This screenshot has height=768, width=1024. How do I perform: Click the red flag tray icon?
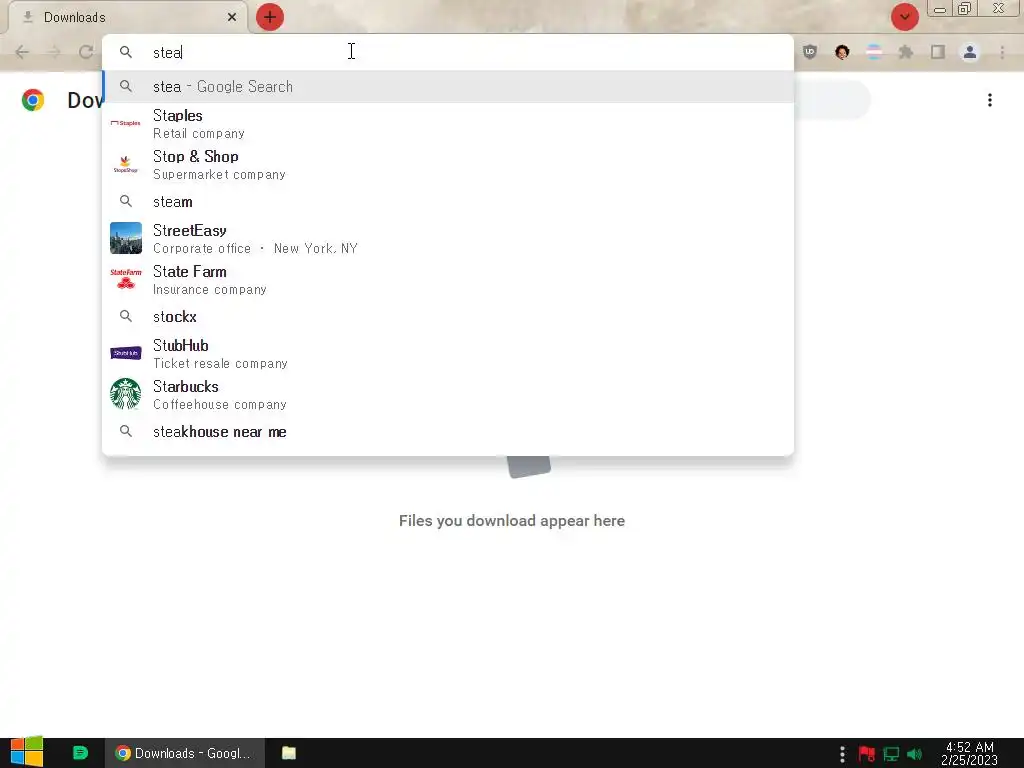click(867, 754)
